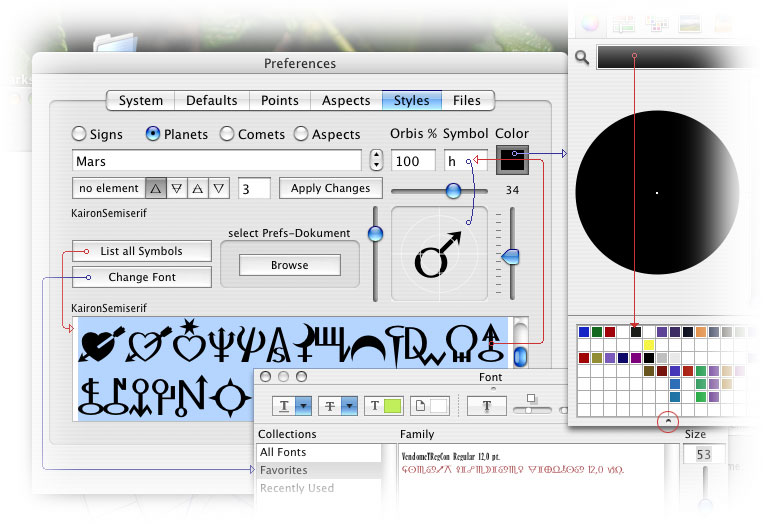This screenshot has height=524, width=763.
Task: Click the large N-with-arrow symbol glyph
Action: 191,396
